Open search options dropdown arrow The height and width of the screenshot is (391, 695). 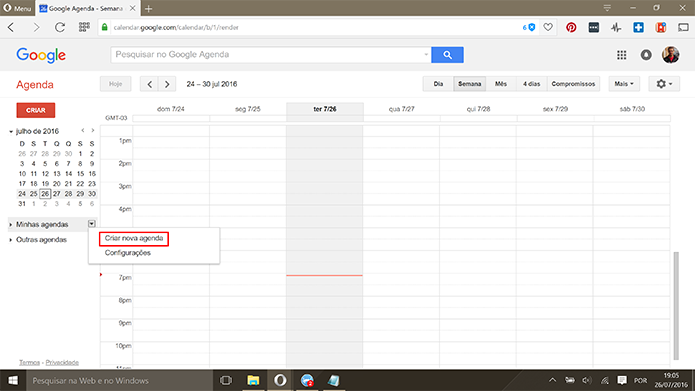tap(426, 55)
